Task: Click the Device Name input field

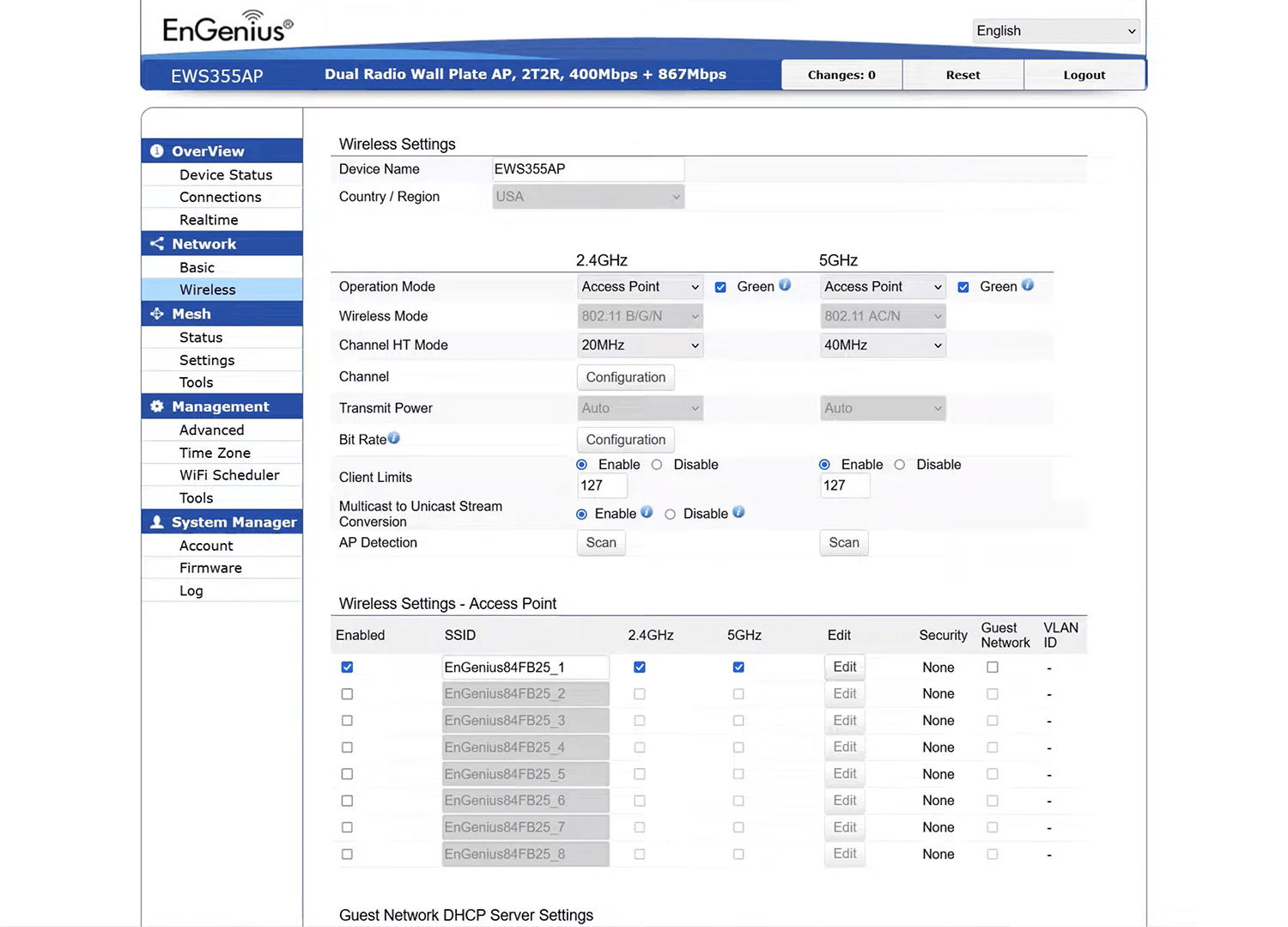Action: [588, 169]
